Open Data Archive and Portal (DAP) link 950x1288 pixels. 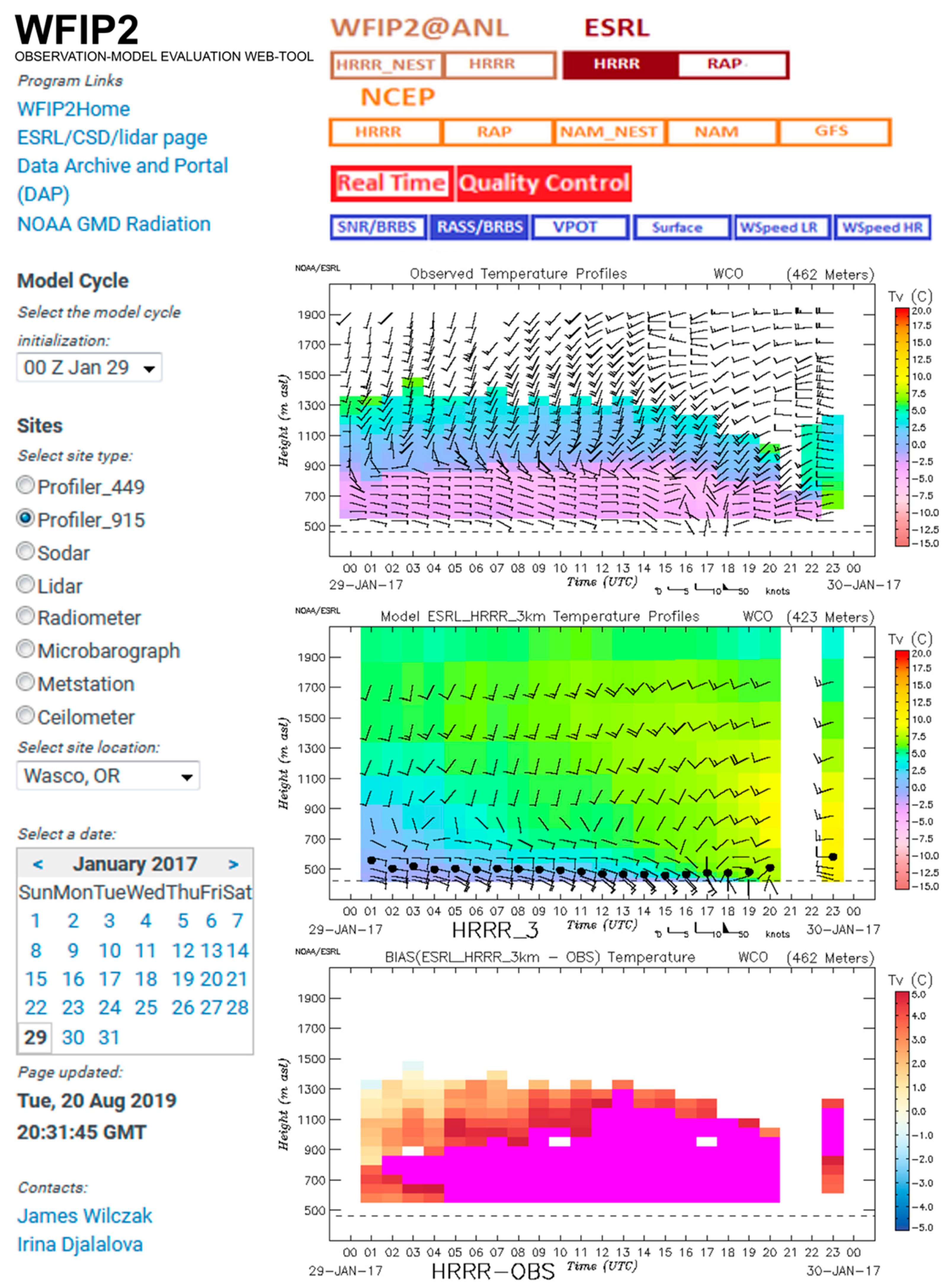pos(122,180)
